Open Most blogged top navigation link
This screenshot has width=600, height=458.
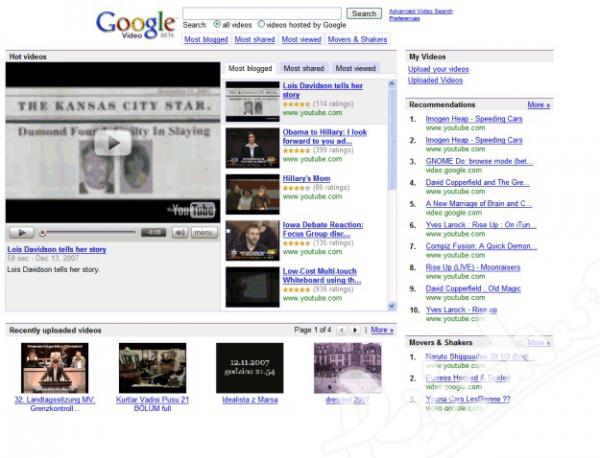pos(206,39)
